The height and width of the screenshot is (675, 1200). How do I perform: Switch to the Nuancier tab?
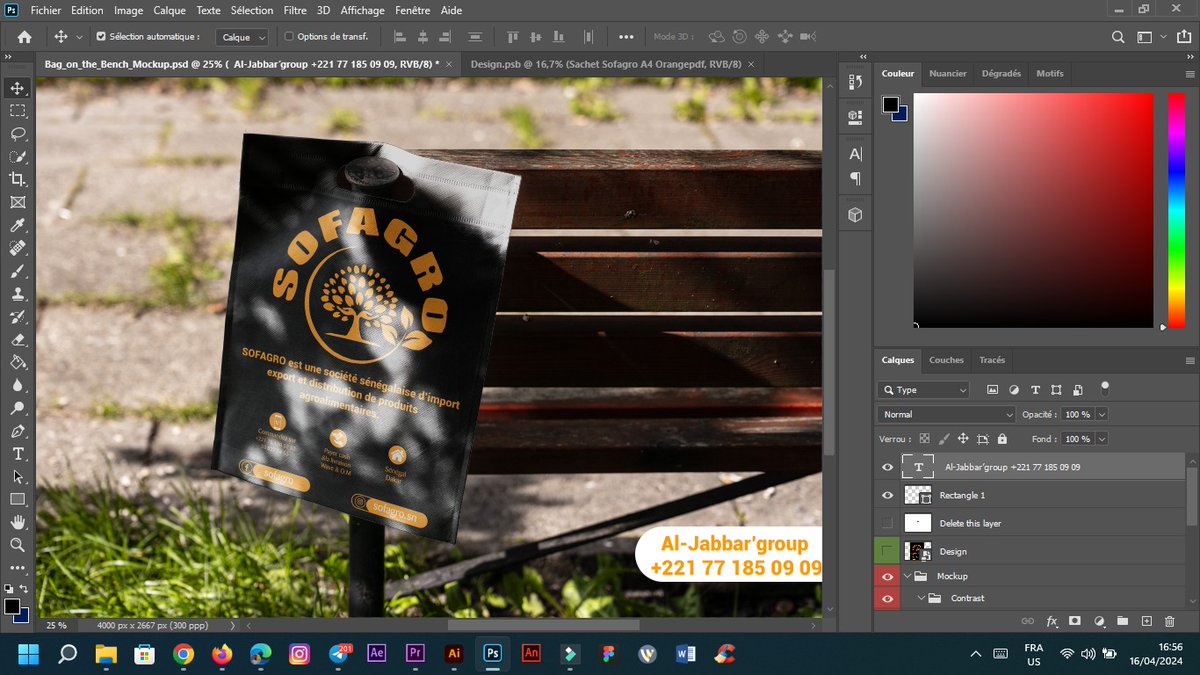click(x=948, y=74)
